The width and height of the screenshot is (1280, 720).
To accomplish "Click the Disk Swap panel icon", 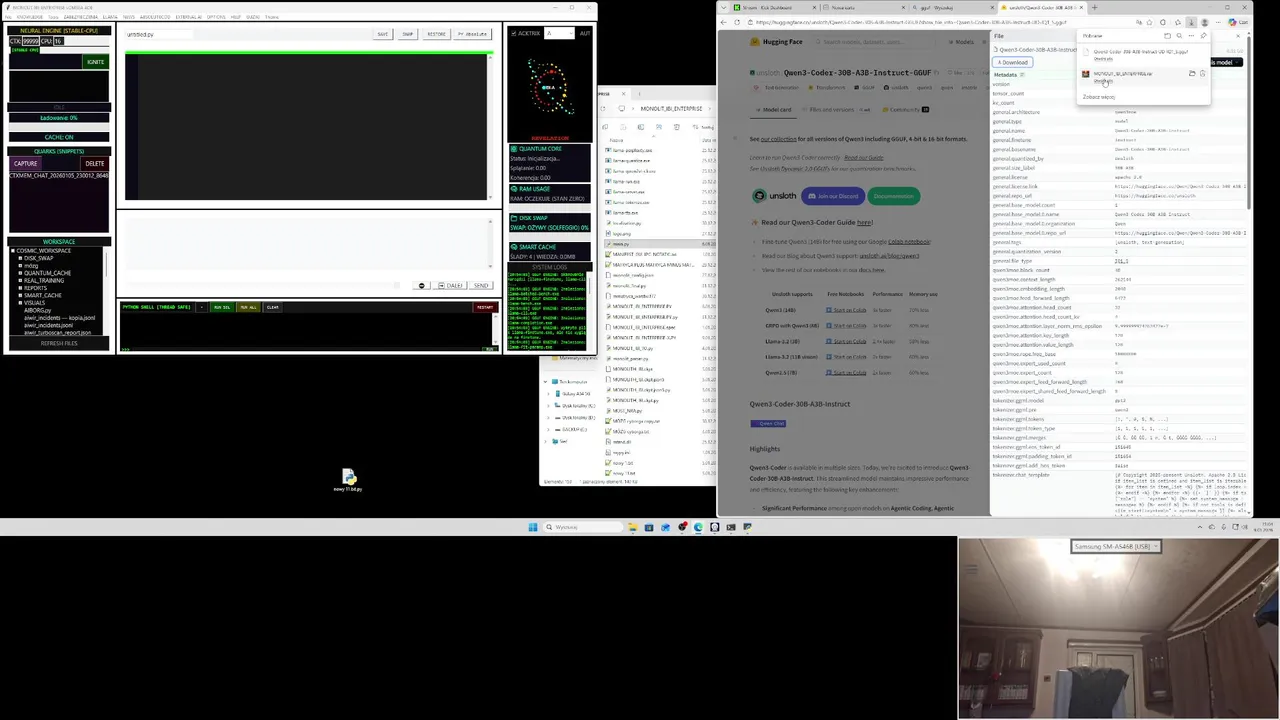I will point(514,218).
